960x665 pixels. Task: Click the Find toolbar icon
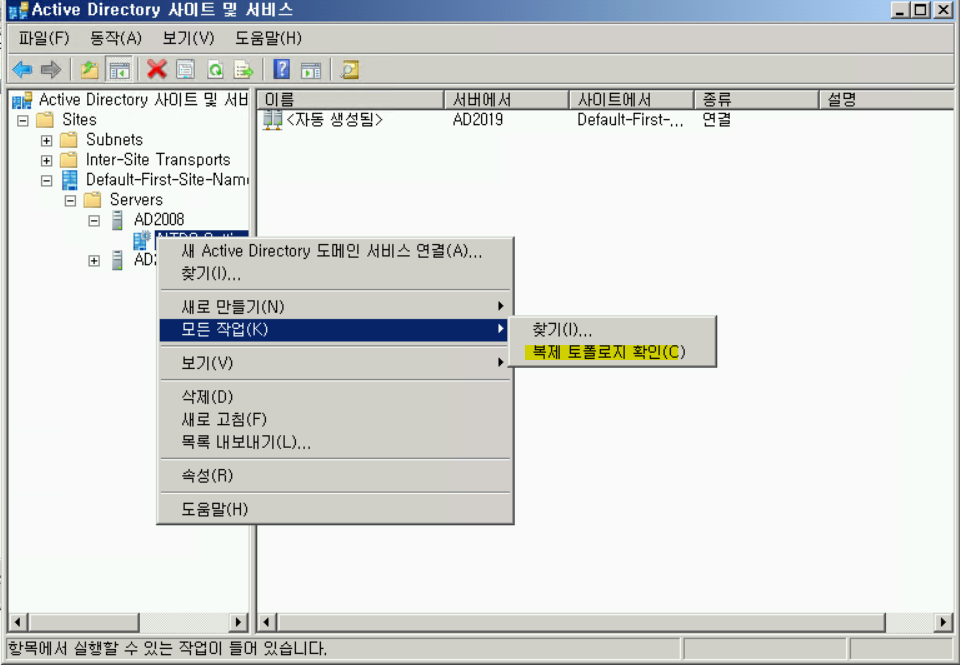point(350,70)
